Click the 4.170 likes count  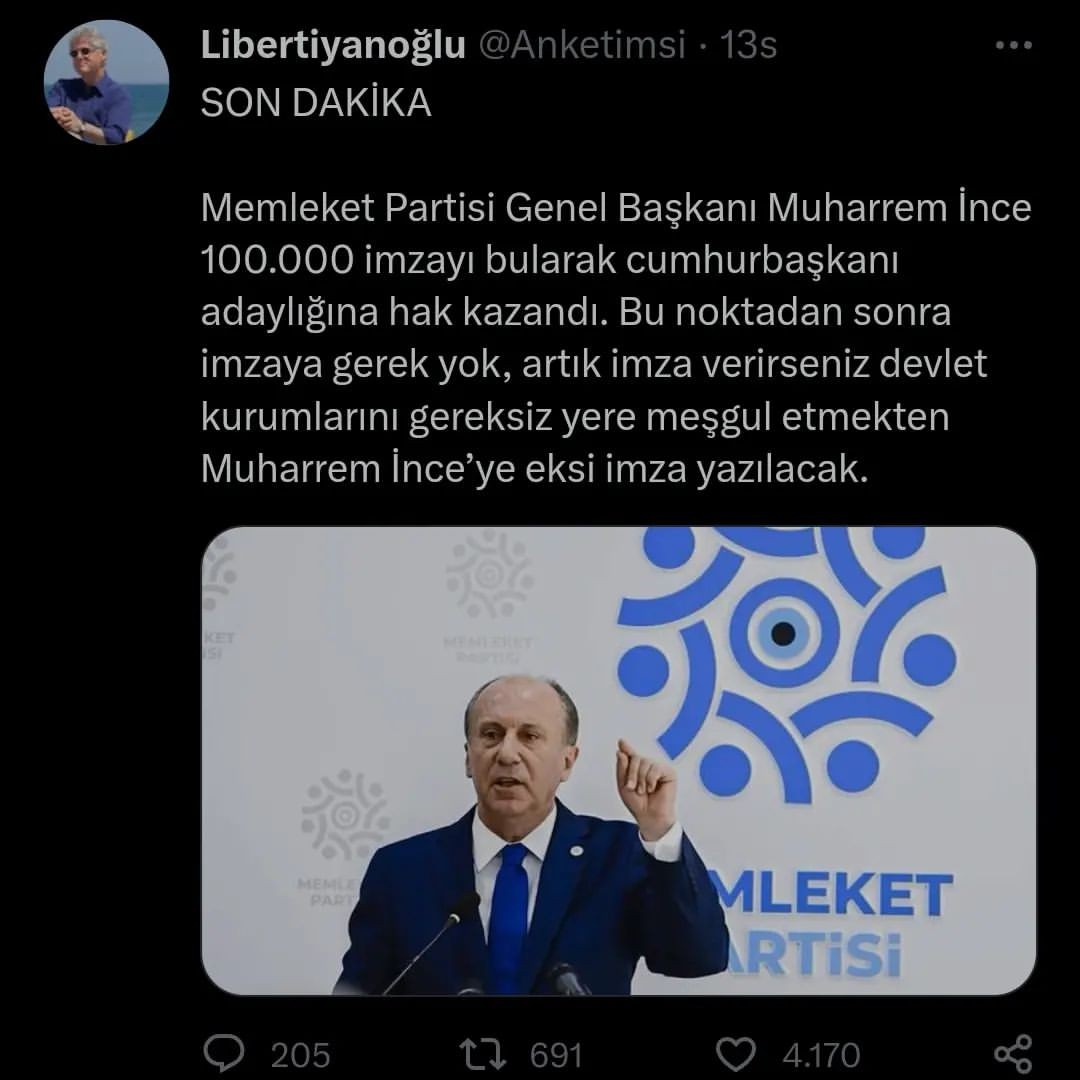[821, 1055]
